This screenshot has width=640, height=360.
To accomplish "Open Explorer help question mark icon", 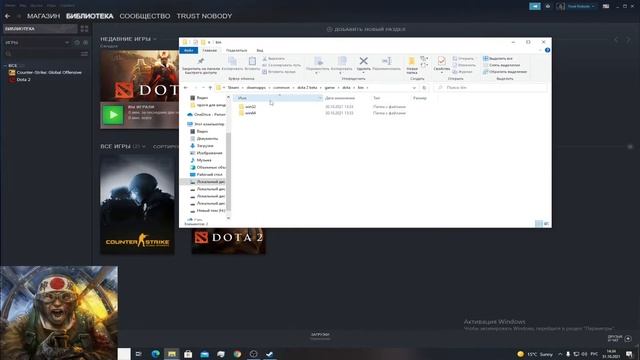I will pyautogui.click(x=547, y=50).
